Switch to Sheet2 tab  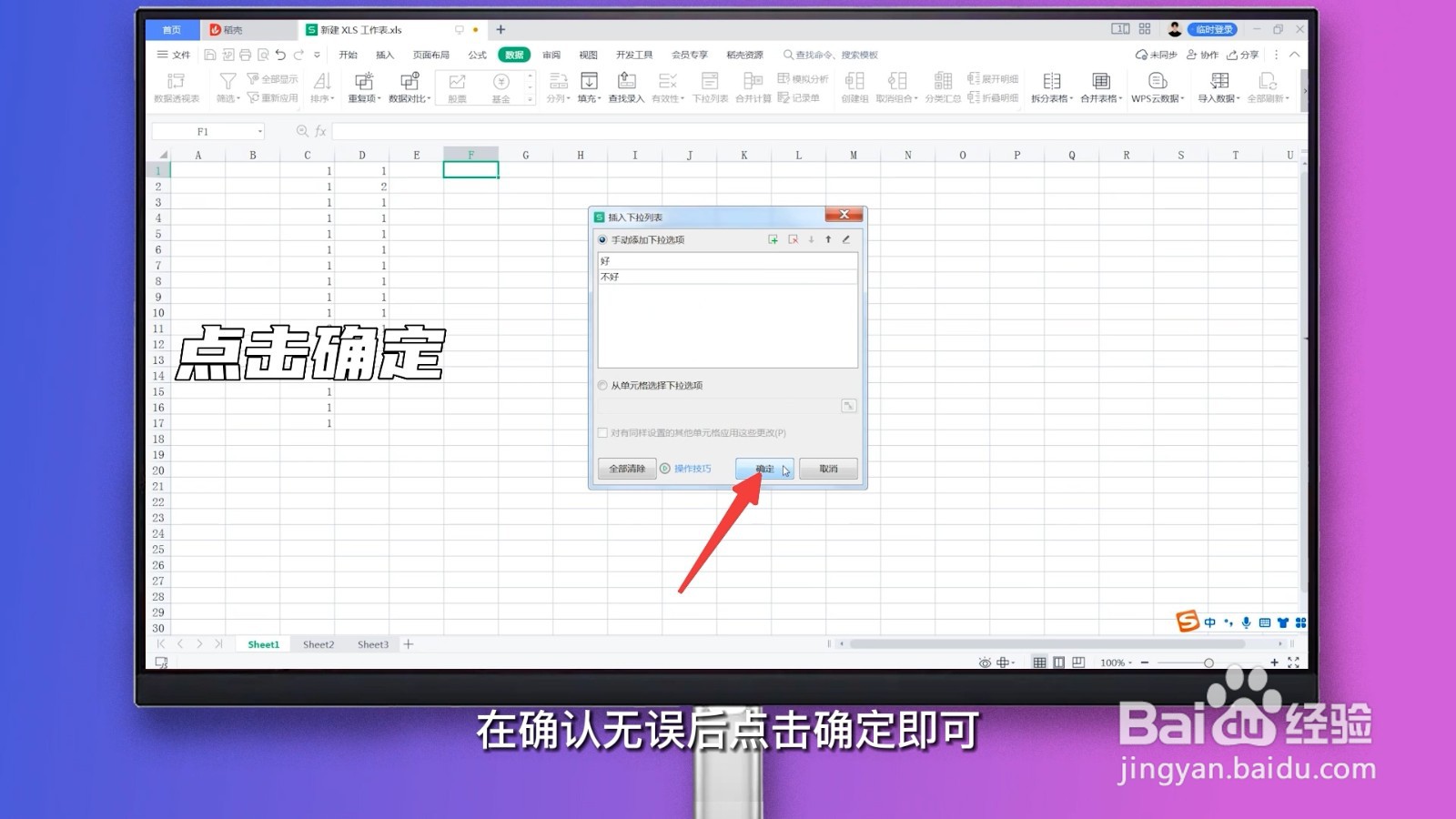click(x=318, y=644)
